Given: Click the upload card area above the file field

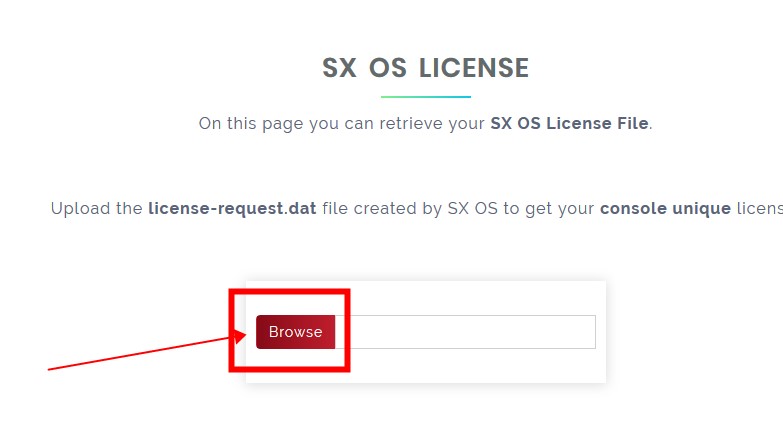Looking at the screenshot, I should point(477,298).
